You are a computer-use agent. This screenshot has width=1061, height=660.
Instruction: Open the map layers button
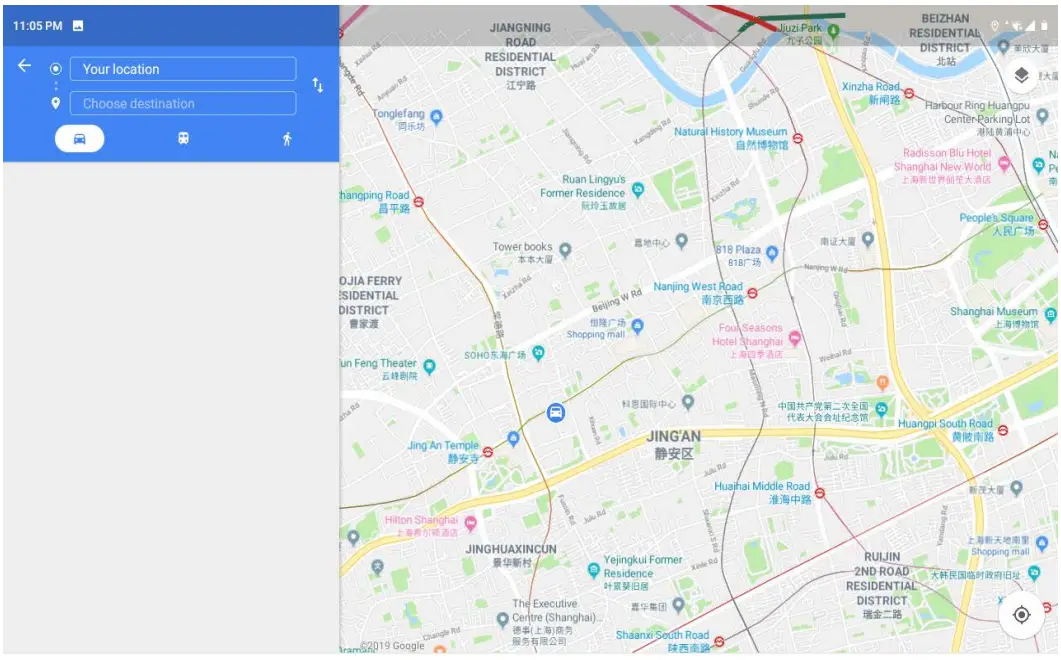pyautogui.click(x=1022, y=75)
